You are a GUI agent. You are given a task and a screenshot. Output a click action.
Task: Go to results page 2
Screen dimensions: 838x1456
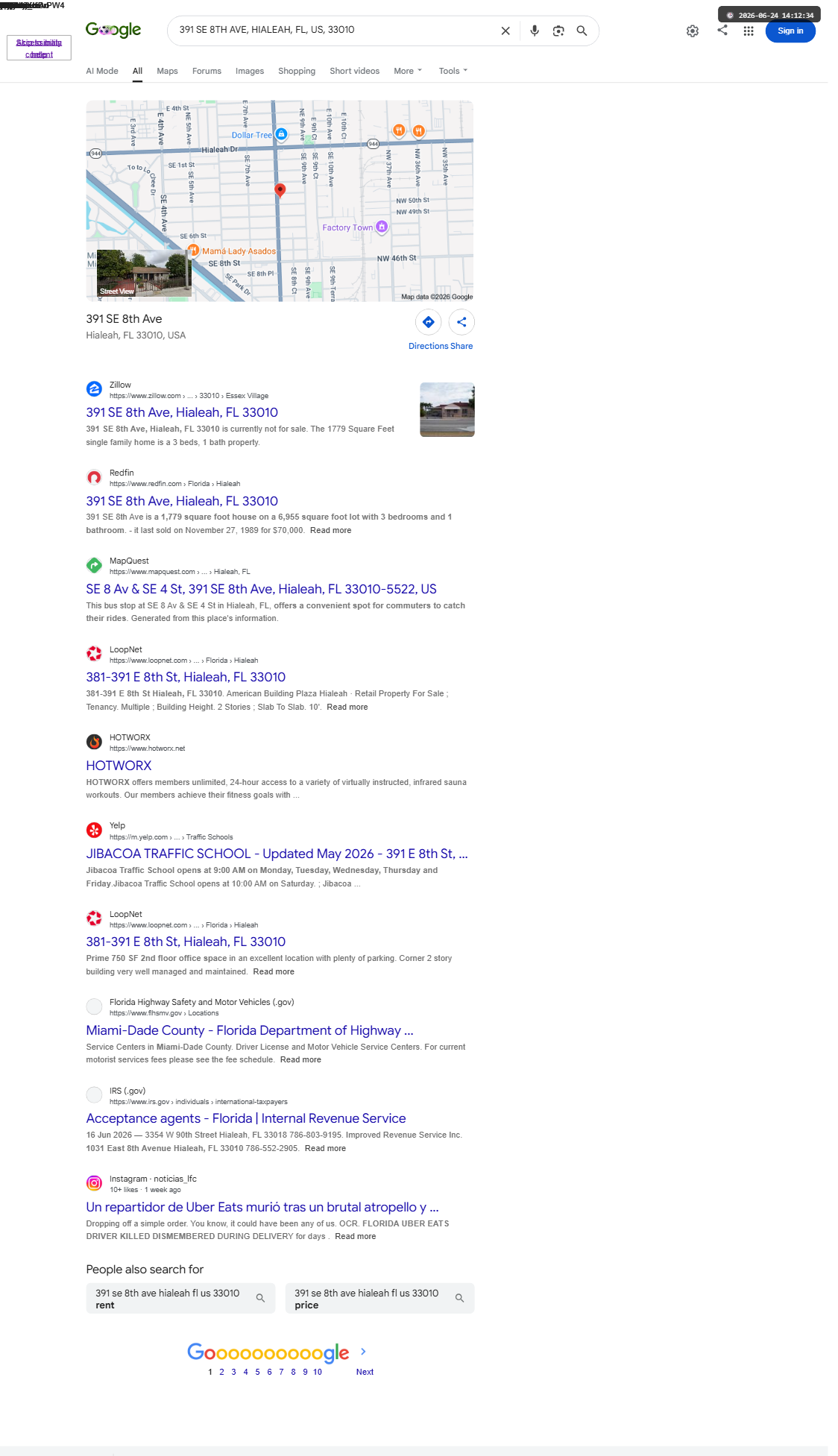coord(221,1372)
